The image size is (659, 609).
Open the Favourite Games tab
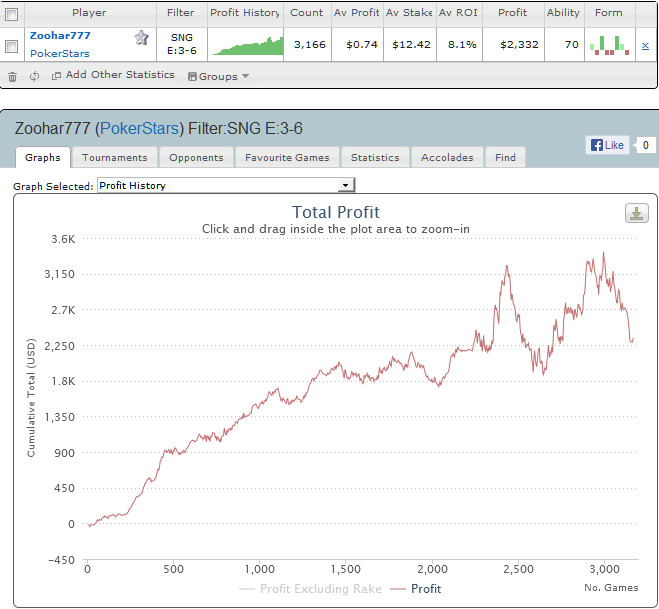tap(287, 157)
